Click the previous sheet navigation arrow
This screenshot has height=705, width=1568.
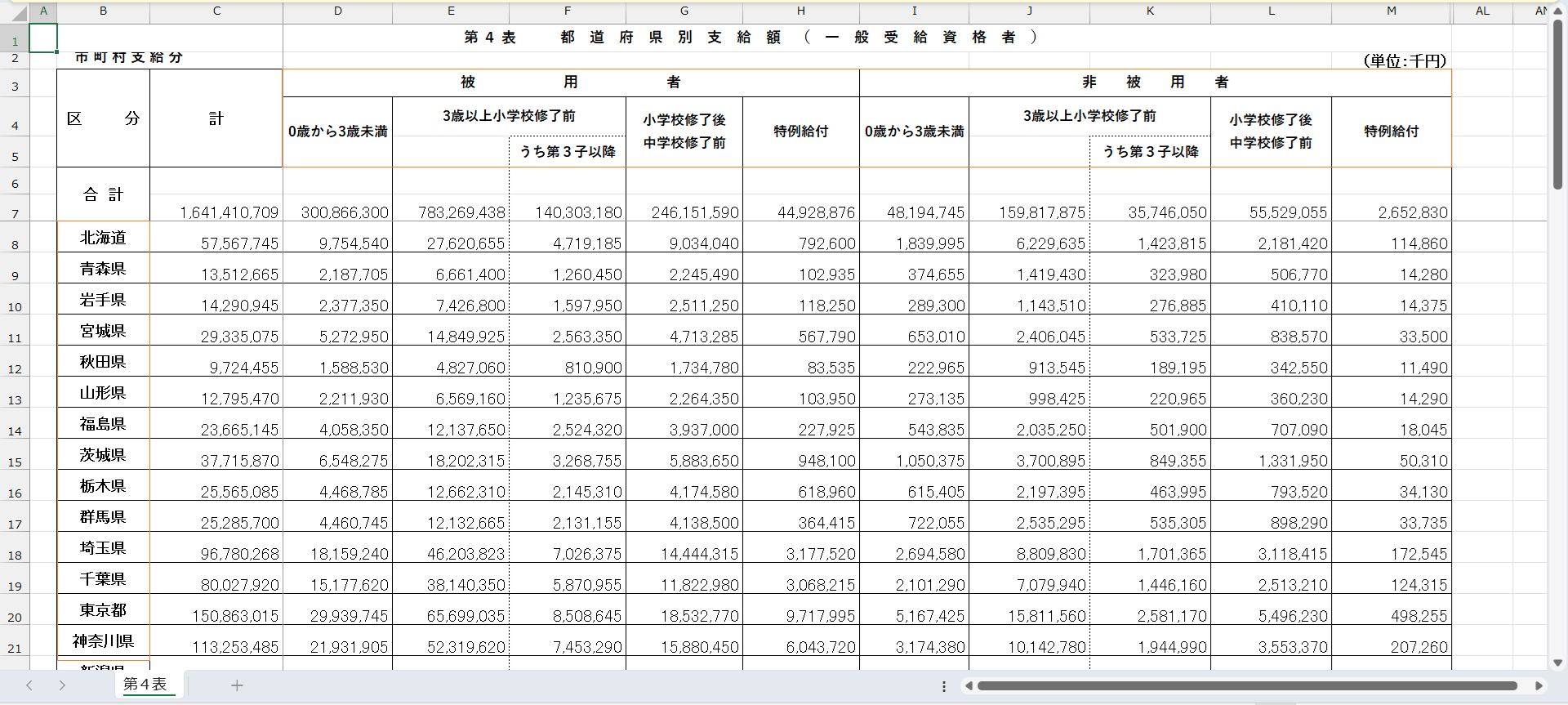pyautogui.click(x=29, y=685)
